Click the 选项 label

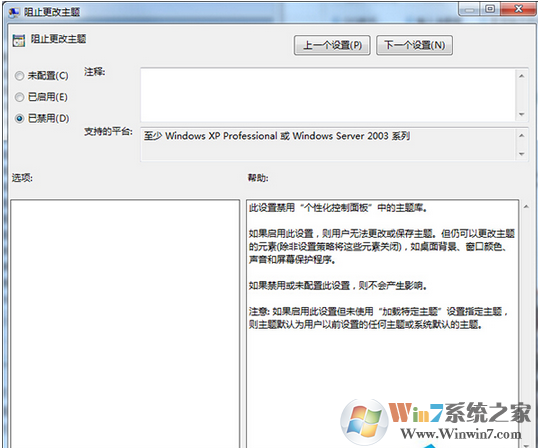pos(22,177)
